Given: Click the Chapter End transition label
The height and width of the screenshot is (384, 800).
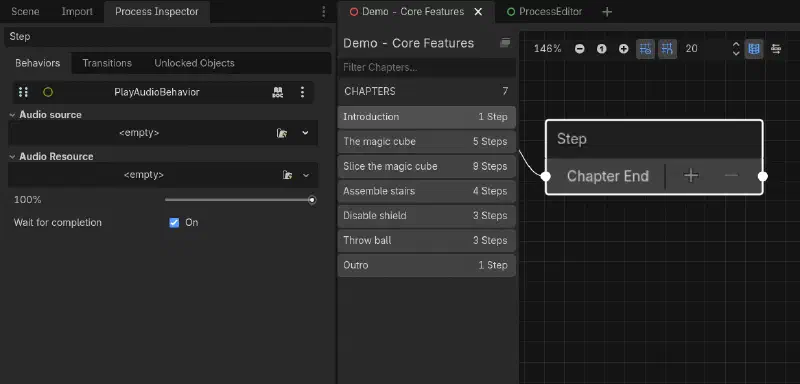Looking at the screenshot, I should pos(608,176).
